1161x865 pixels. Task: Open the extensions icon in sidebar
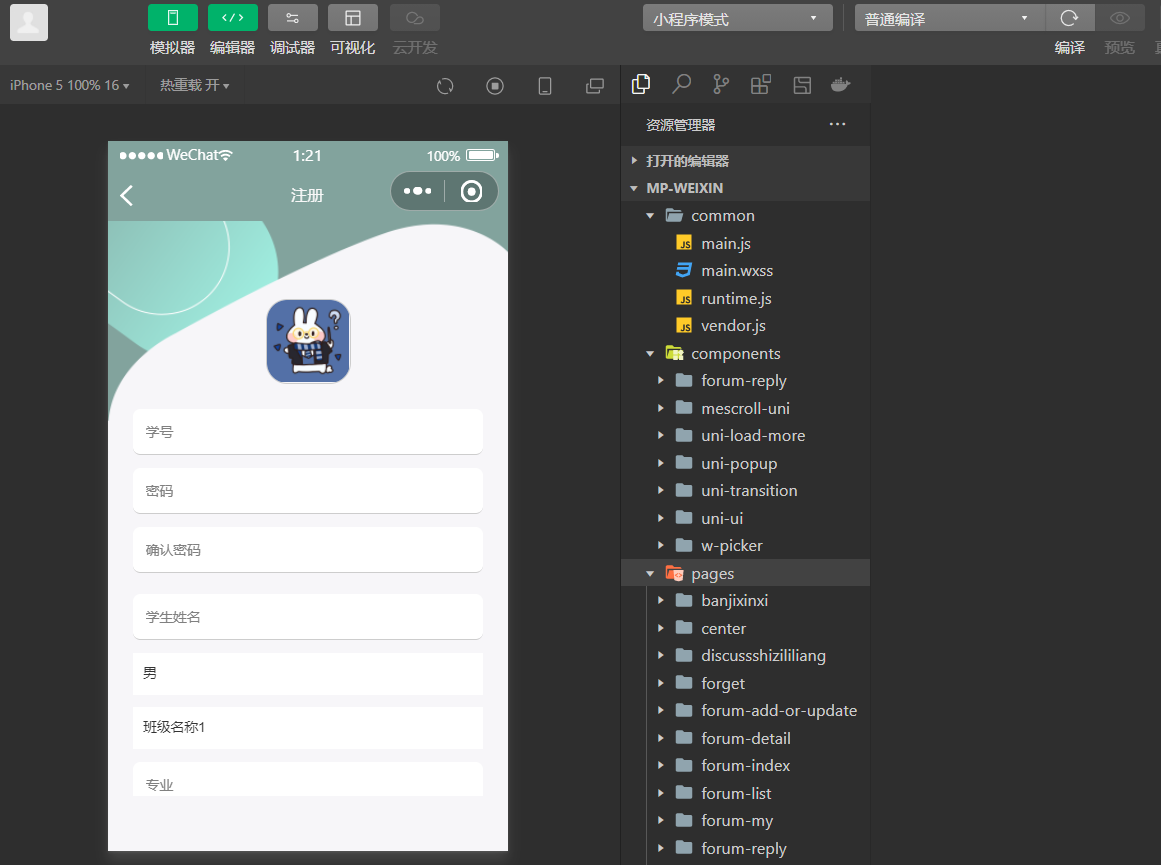tap(760, 84)
